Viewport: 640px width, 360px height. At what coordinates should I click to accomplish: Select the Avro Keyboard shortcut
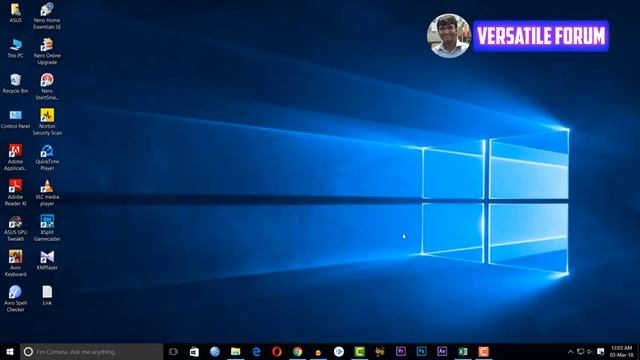[16, 263]
